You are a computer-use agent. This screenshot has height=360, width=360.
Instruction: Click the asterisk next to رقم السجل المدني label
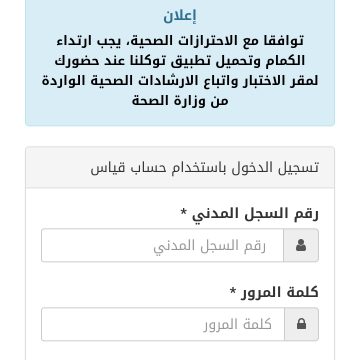(184, 211)
